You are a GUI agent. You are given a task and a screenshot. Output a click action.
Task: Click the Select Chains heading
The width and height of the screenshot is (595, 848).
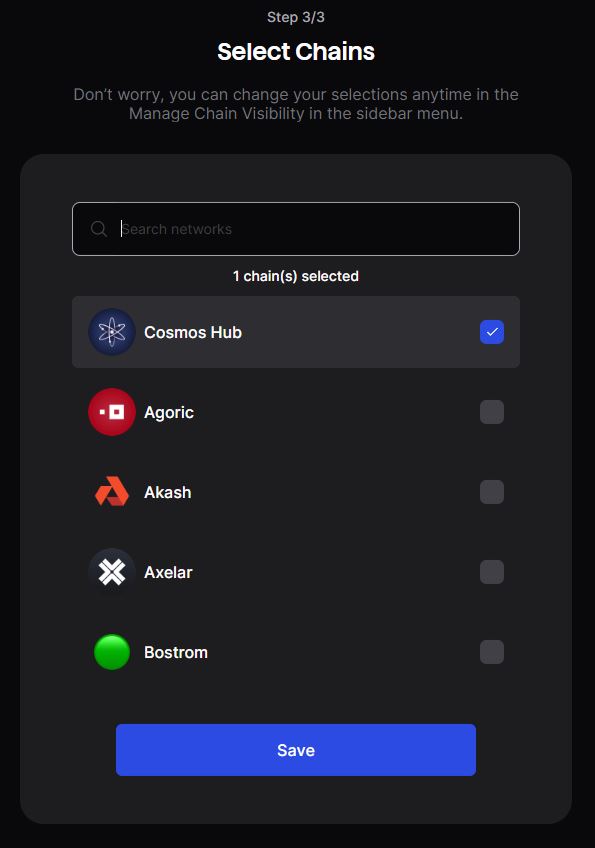[296, 52]
